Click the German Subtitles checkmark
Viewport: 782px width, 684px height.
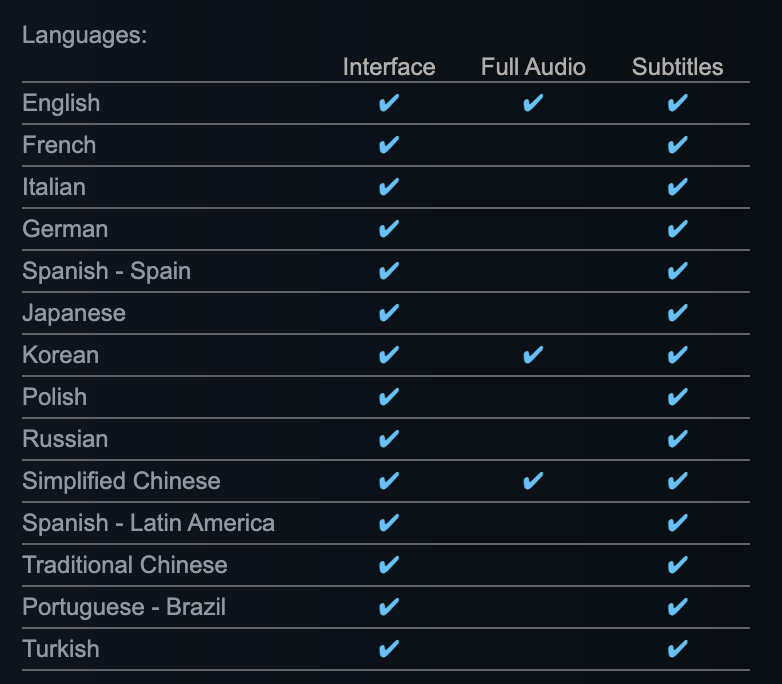click(x=677, y=229)
